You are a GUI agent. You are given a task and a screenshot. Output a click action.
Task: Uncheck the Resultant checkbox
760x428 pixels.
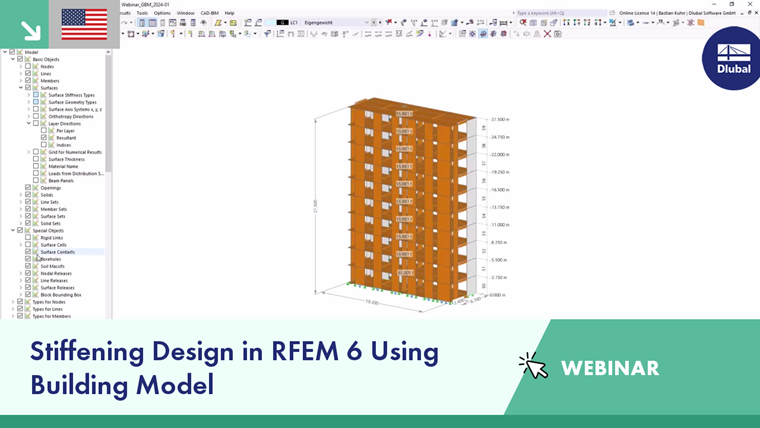click(44, 138)
